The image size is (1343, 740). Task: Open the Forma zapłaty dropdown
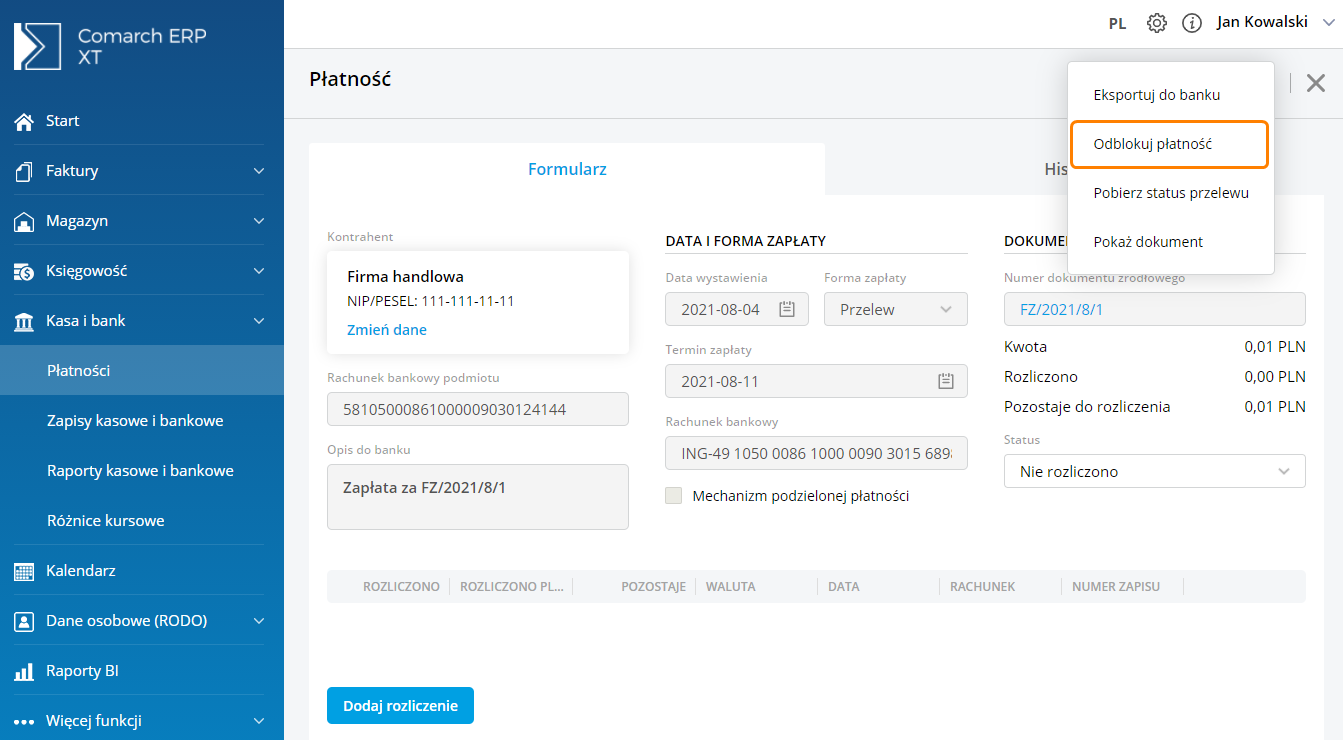(x=895, y=310)
